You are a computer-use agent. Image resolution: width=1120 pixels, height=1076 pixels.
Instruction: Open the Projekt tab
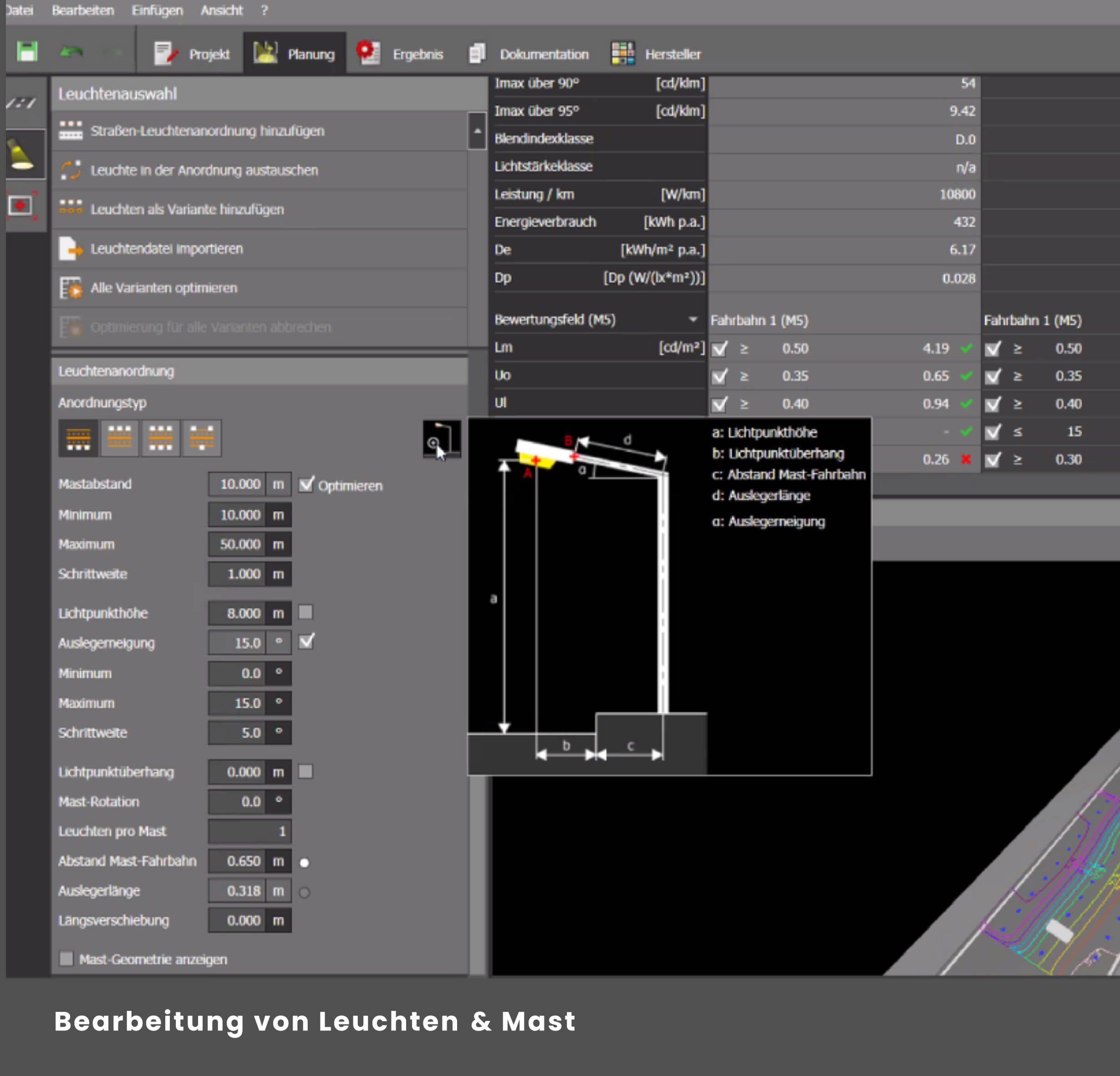[191, 54]
